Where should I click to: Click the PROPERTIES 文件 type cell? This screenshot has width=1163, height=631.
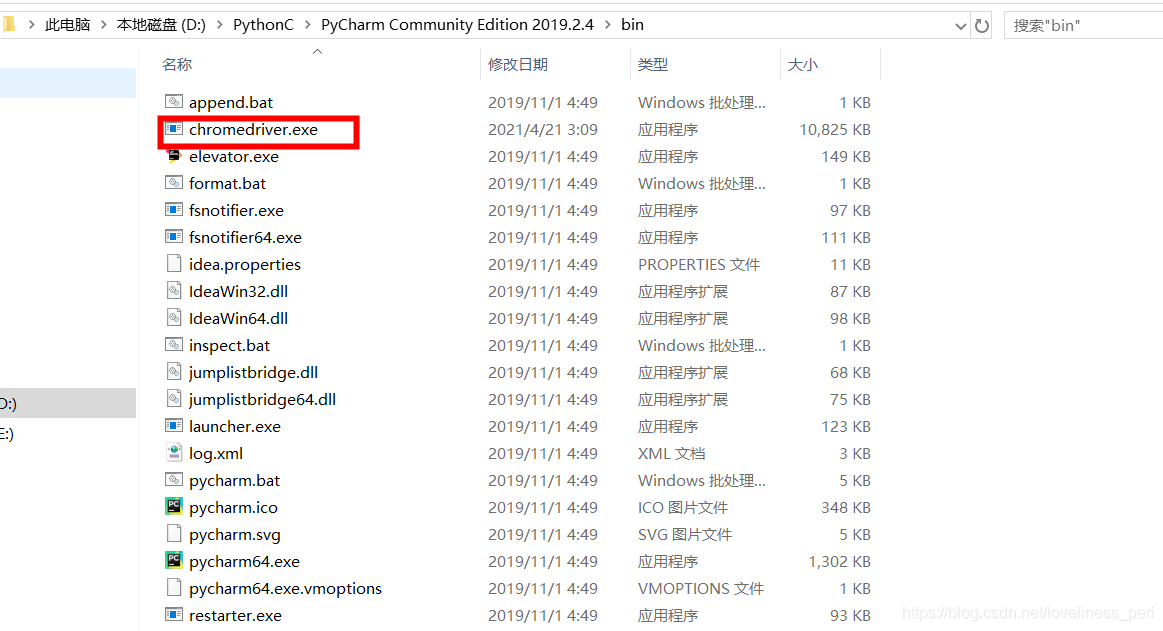[x=699, y=265]
